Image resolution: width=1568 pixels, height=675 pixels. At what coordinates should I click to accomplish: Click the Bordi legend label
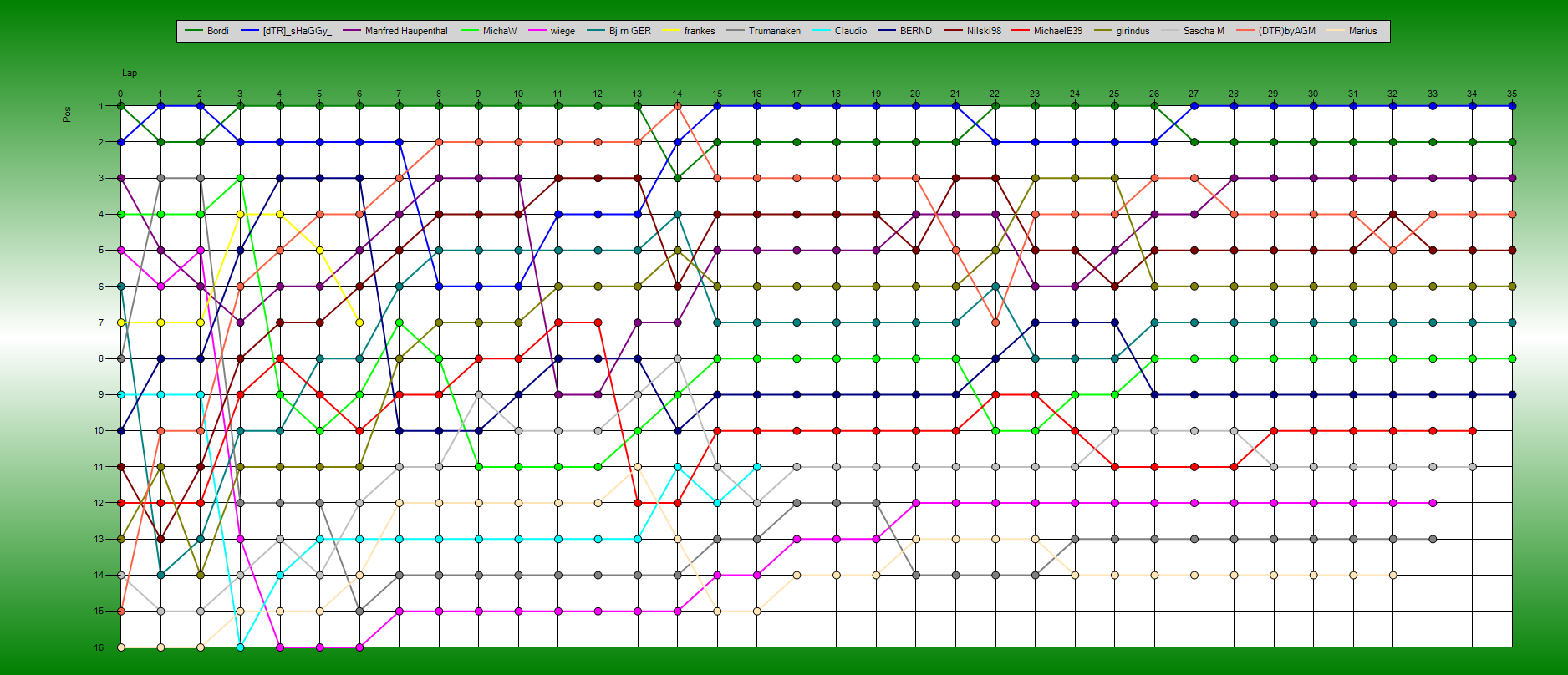click(217, 31)
